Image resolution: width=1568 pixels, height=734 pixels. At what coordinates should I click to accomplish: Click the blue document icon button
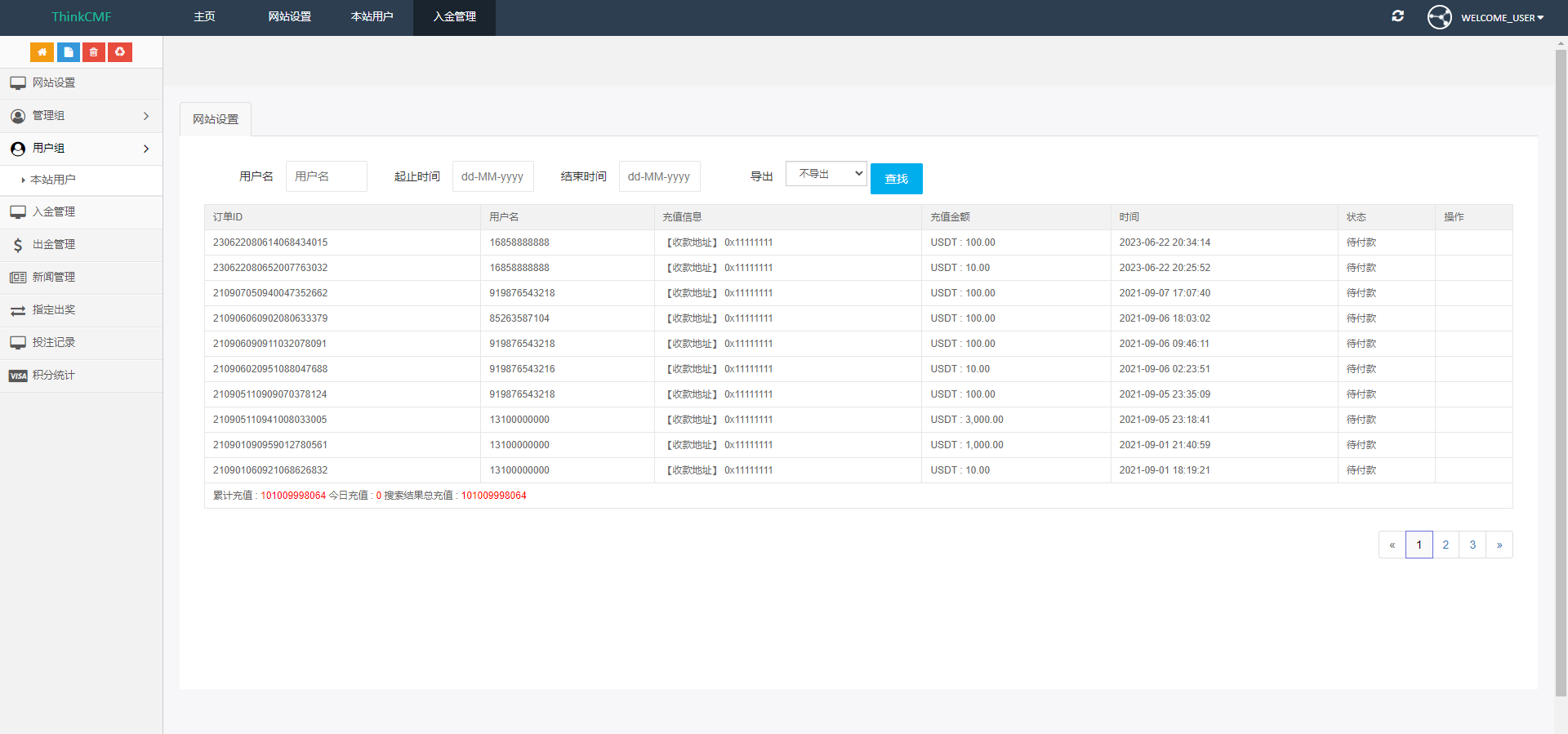[x=68, y=52]
